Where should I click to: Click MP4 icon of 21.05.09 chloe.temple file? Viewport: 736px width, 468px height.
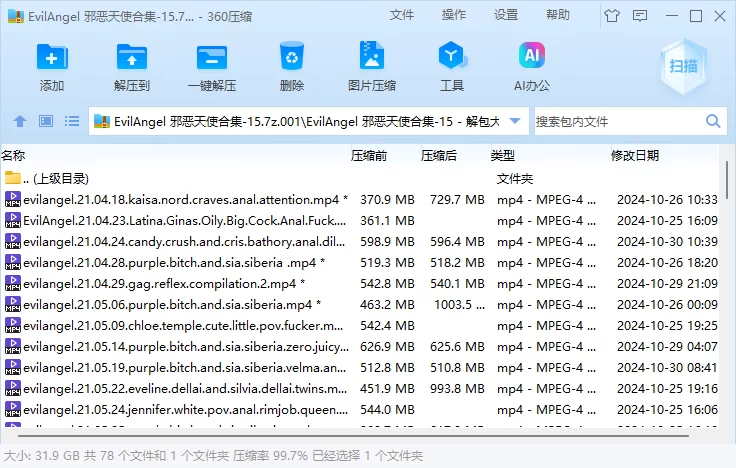pyautogui.click(x=13, y=325)
